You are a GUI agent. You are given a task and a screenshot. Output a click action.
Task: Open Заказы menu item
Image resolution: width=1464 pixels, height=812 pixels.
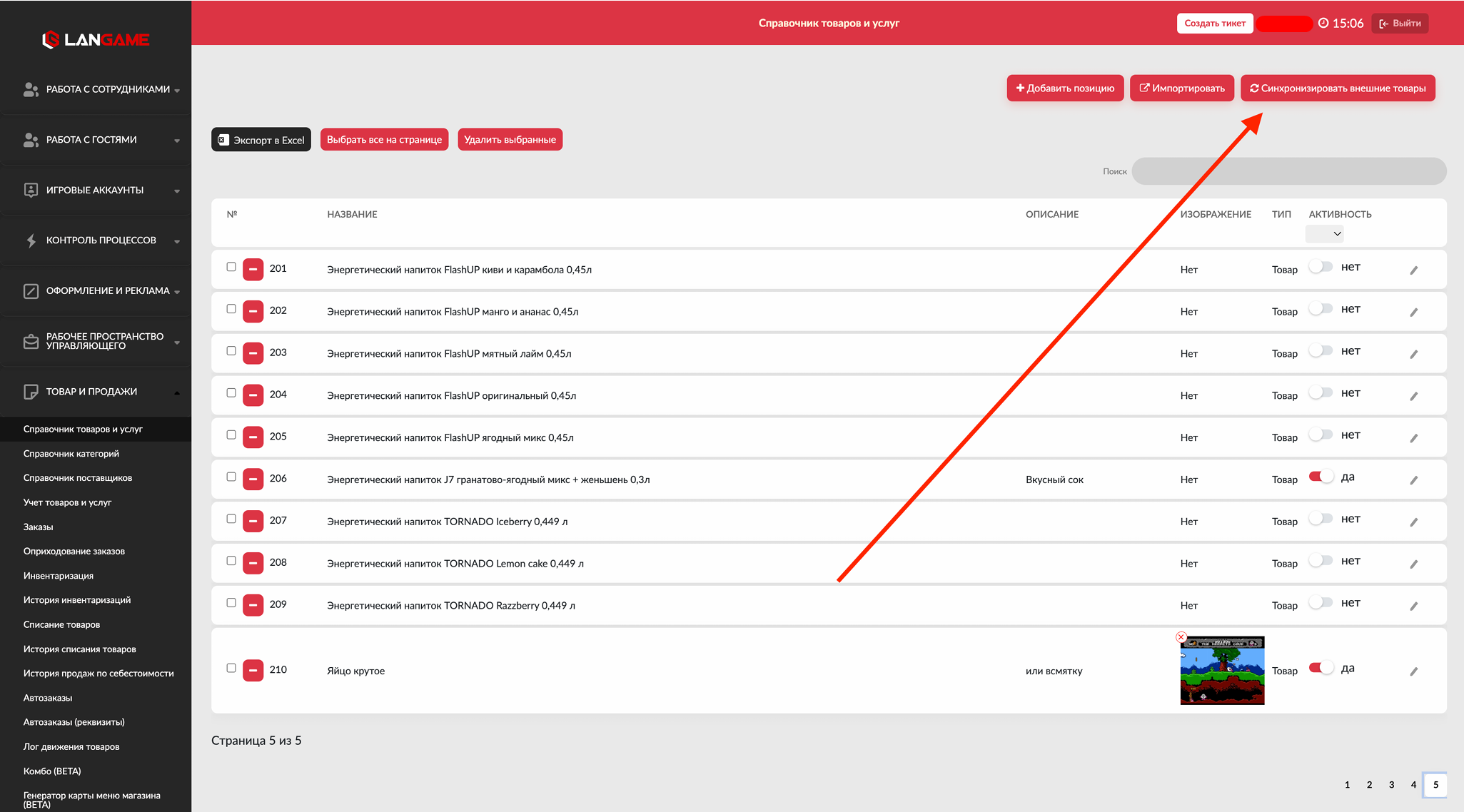39,527
